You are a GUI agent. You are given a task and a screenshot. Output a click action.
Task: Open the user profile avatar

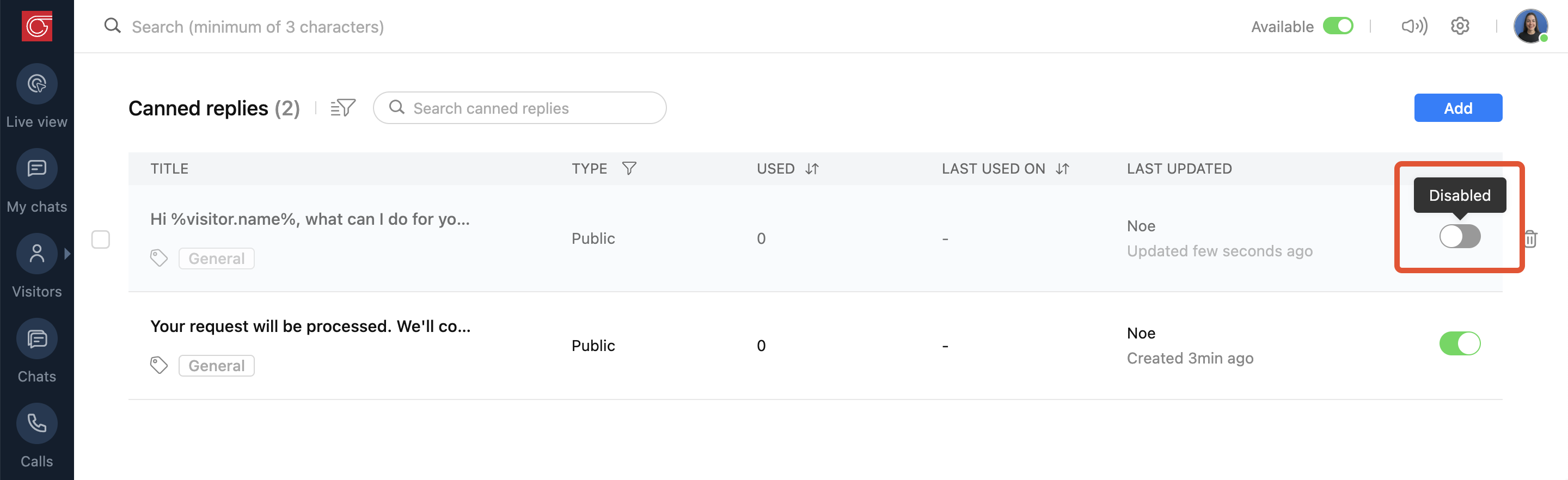pos(1530,26)
